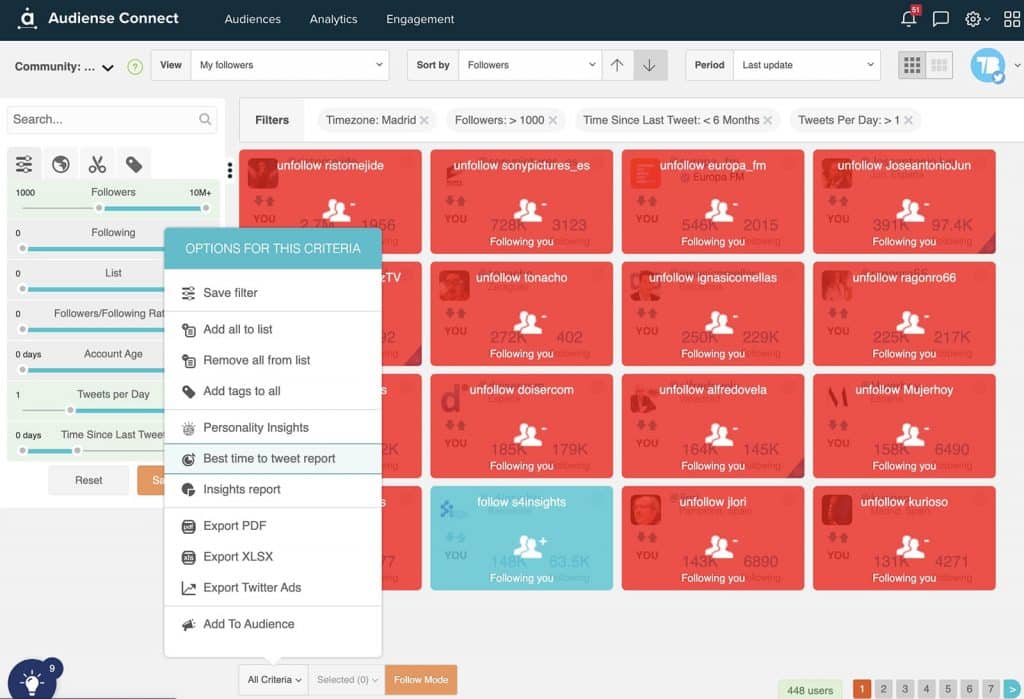
Task: Choose Remove all from list
Action: point(272,360)
